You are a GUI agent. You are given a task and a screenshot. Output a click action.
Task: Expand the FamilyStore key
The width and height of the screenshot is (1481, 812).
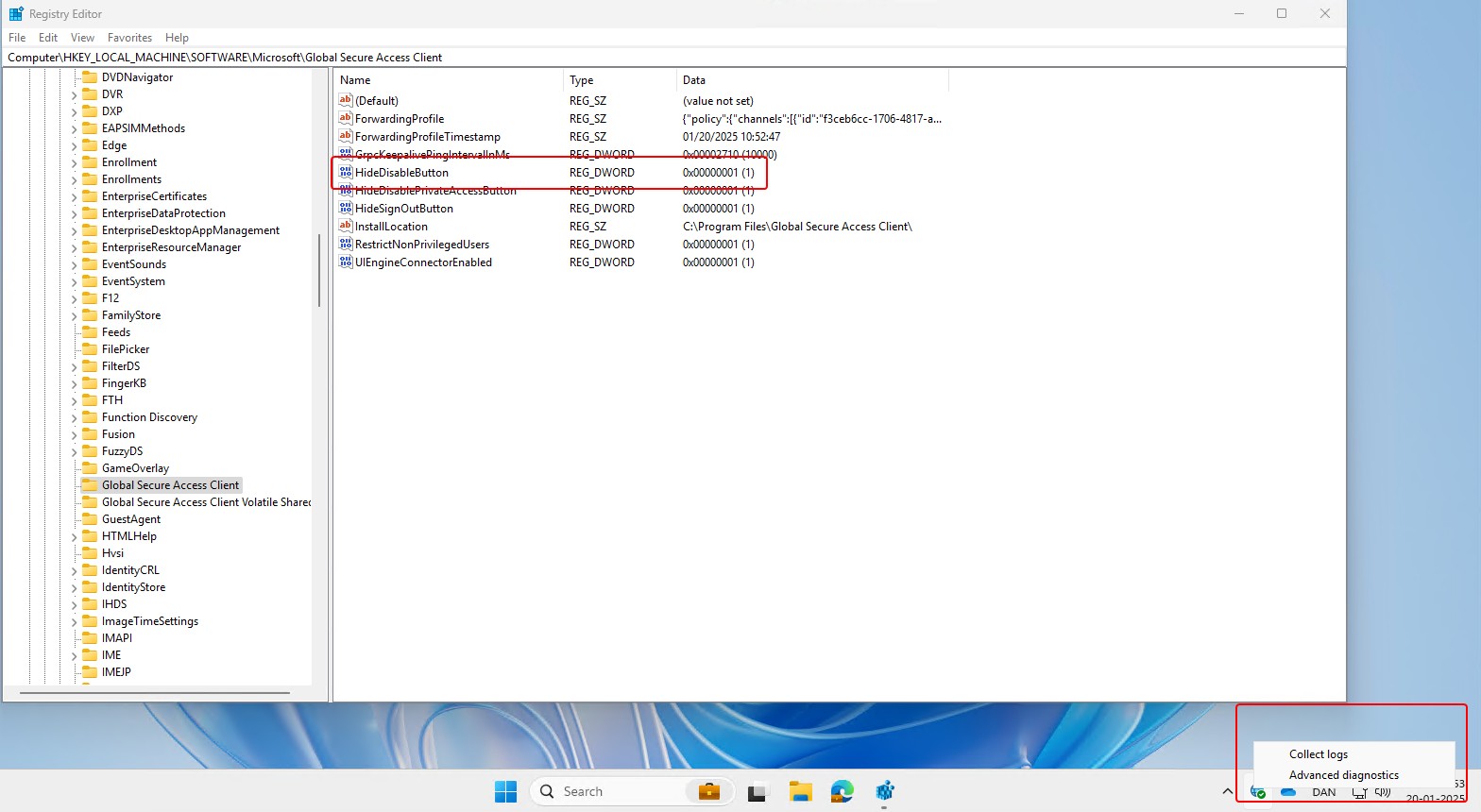coord(75,315)
